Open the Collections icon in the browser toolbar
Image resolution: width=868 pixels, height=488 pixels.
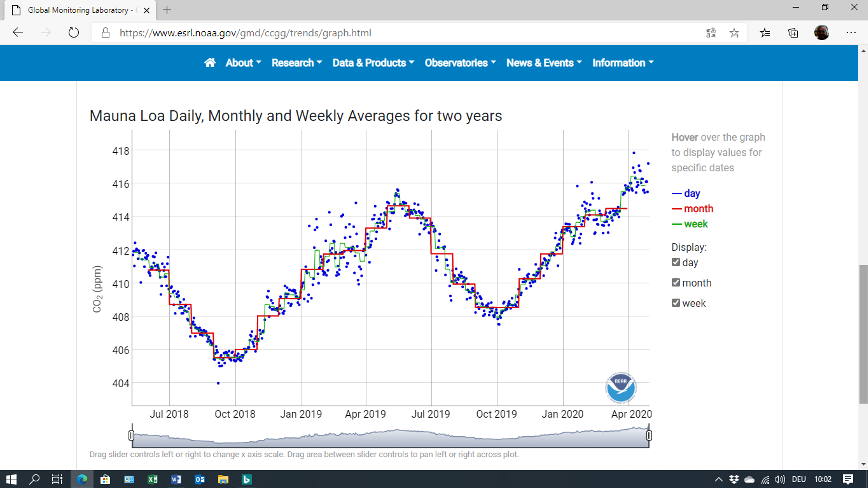793,32
